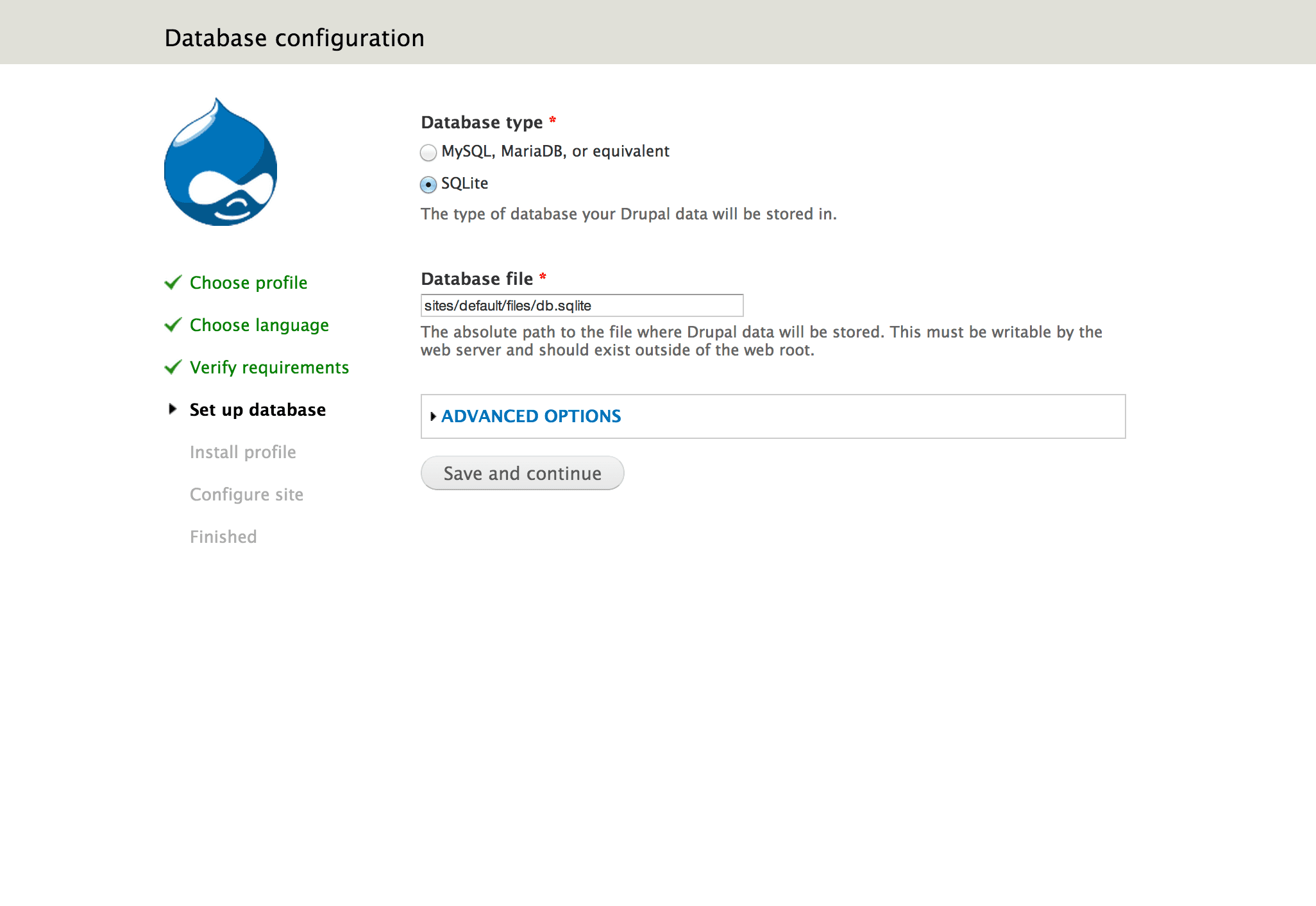Click the arrow marker beside Set up database
1316x906 pixels.
click(172, 409)
